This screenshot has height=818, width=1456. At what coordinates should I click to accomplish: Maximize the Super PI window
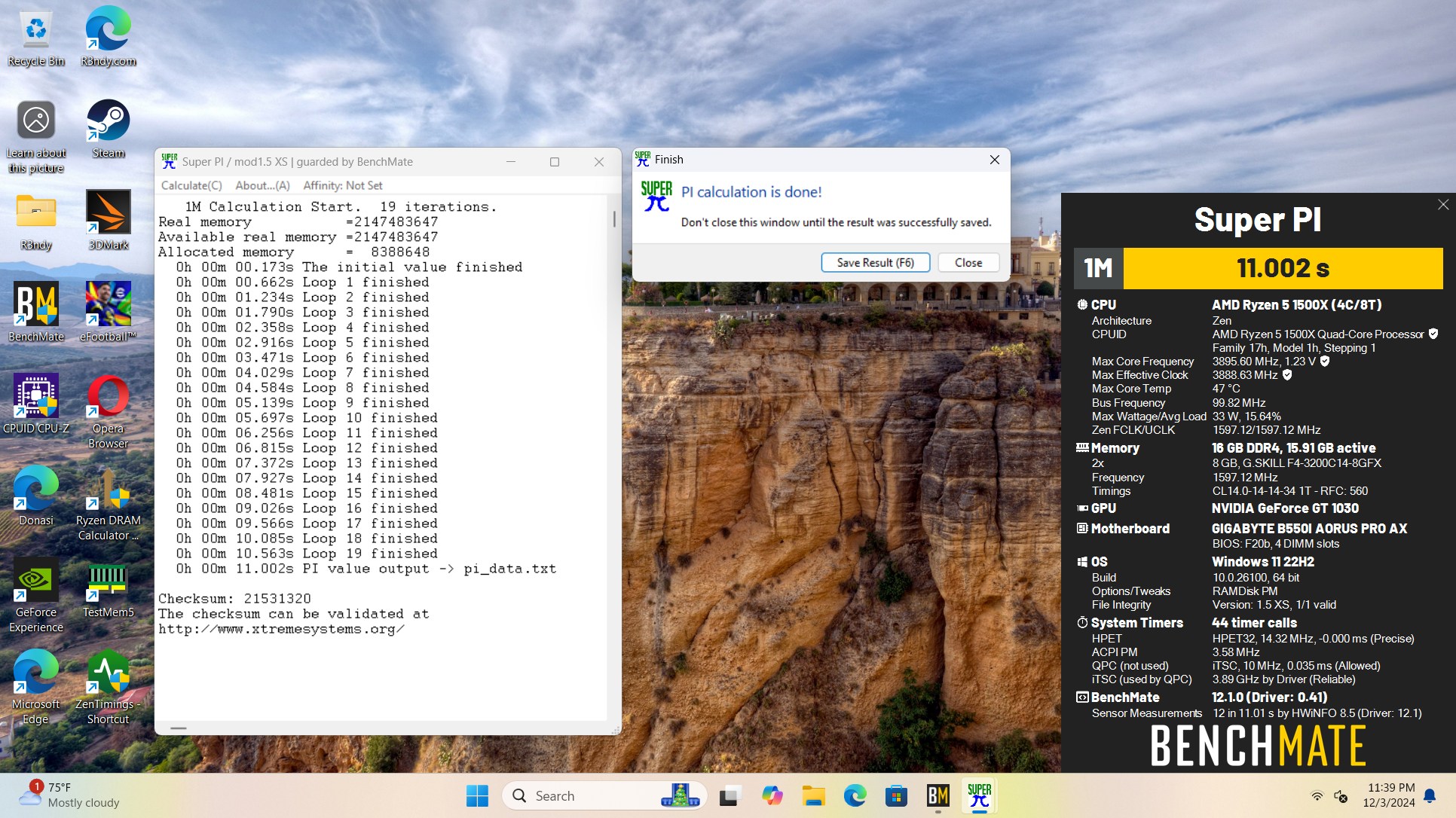click(x=555, y=162)
